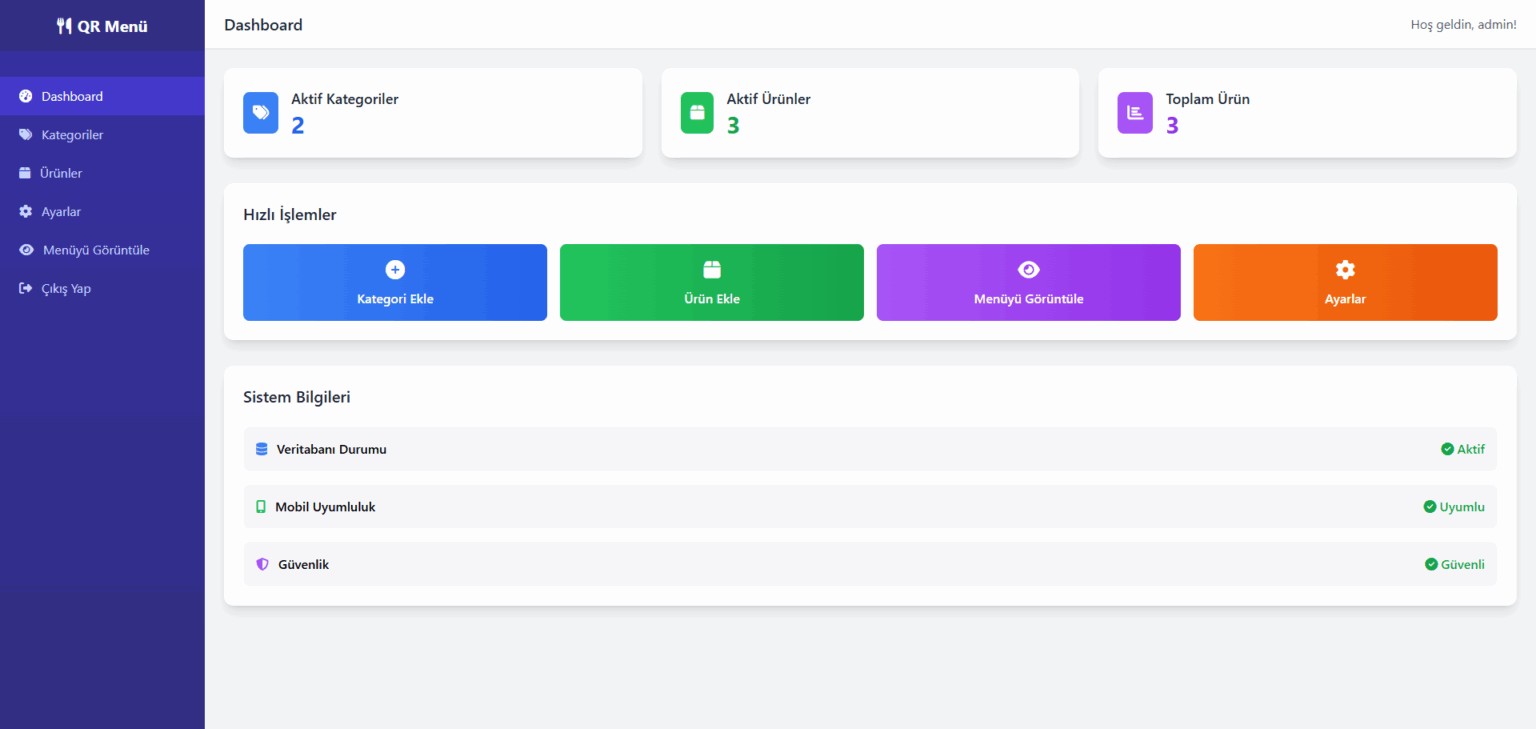The width and height of the screenshot is (1536, 729).
Task: Open Dashboard in the sidebar
Action: tap(71, 97)
